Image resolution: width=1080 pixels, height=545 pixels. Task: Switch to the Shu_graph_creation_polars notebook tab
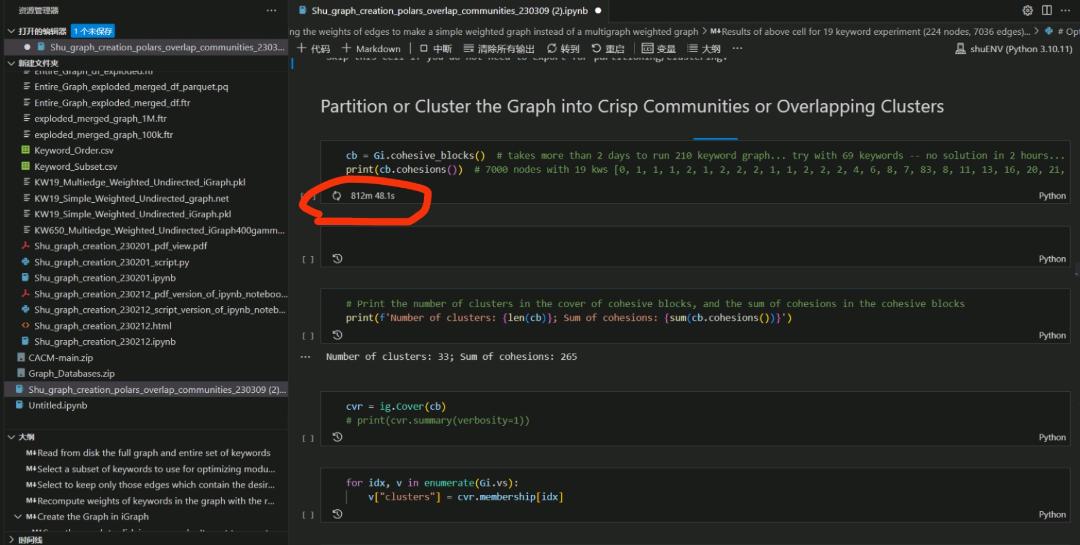pos(450,11)
